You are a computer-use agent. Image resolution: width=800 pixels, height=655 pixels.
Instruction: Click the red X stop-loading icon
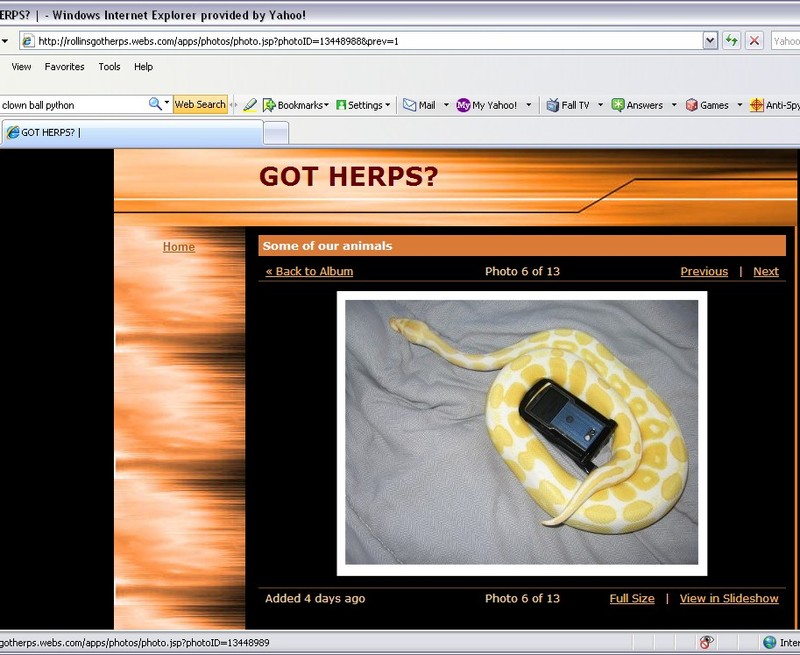pos(754,41)
